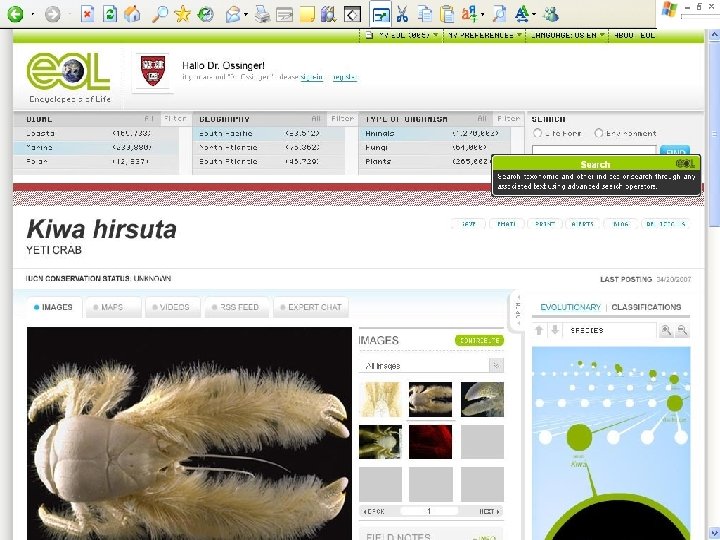Open the My EOL dropdown menu

402,35
